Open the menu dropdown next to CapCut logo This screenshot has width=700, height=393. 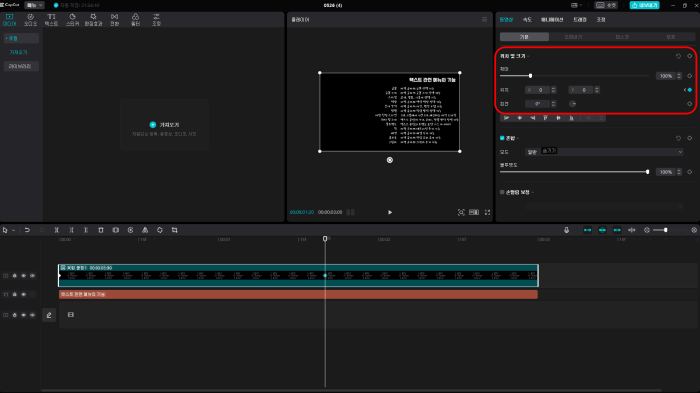point(34,5)
